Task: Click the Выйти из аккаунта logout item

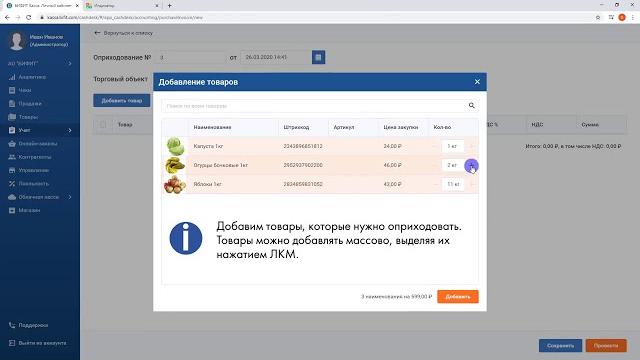Action: click(38, 343)
